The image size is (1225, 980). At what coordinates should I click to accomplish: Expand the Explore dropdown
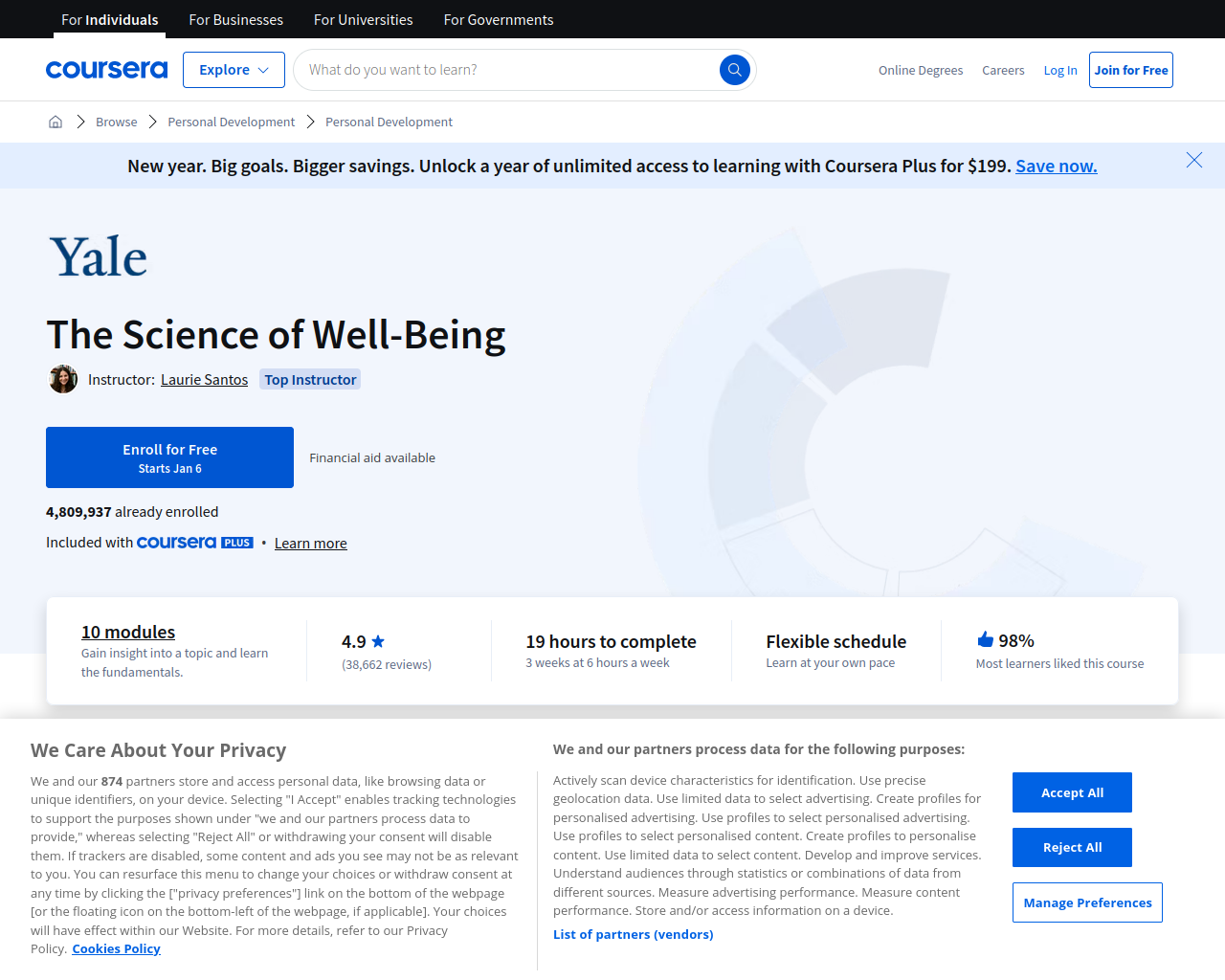234,70
